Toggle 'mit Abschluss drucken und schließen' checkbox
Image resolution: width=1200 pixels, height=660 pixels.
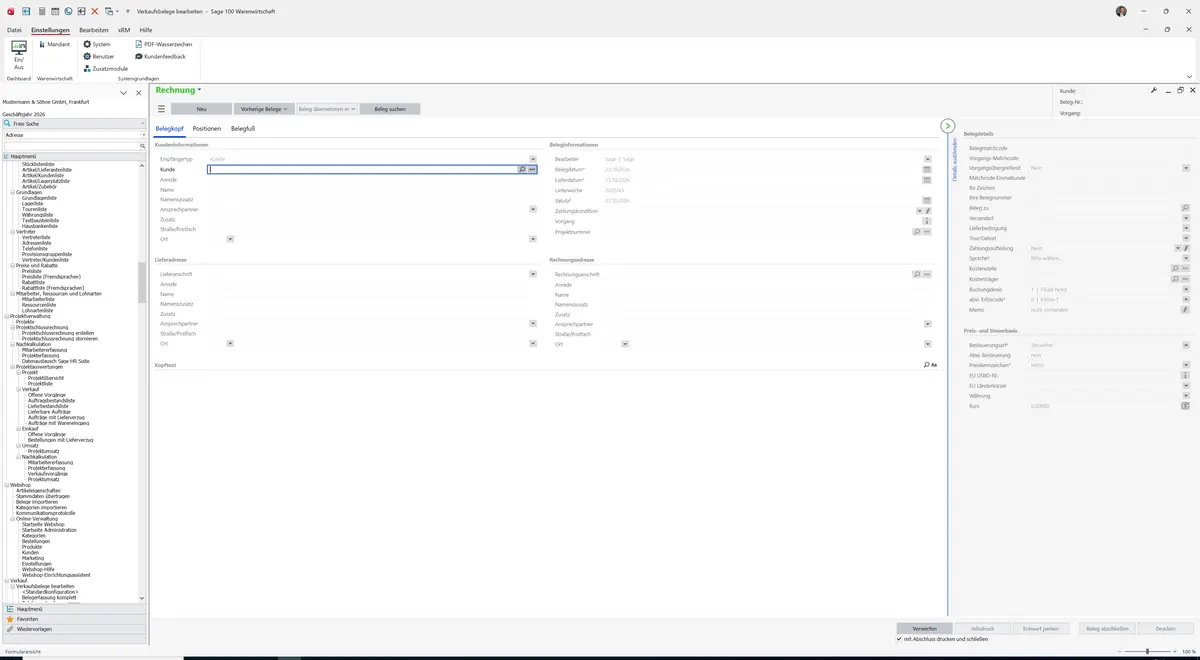[899, 639]
